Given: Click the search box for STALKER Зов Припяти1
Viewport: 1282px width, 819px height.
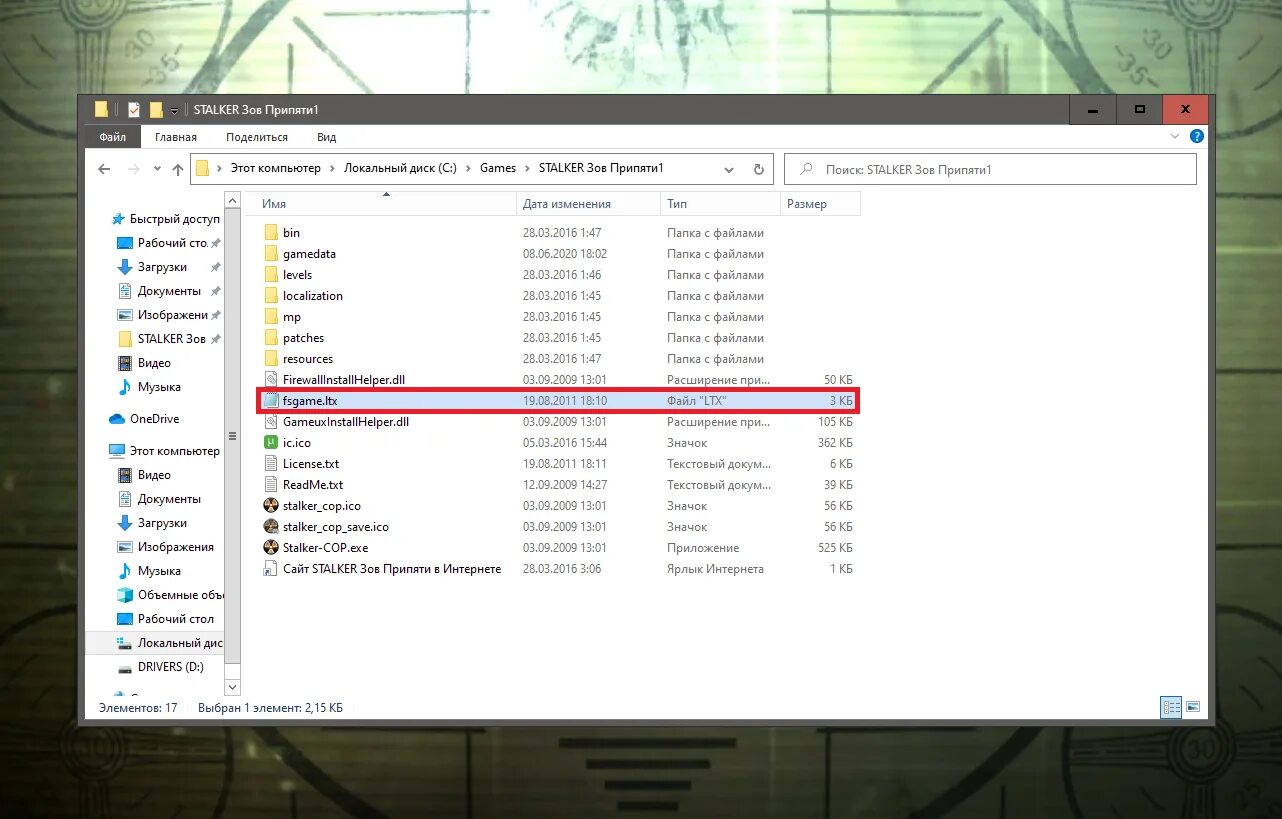Looking at the screenshot, I should [990, 169].
